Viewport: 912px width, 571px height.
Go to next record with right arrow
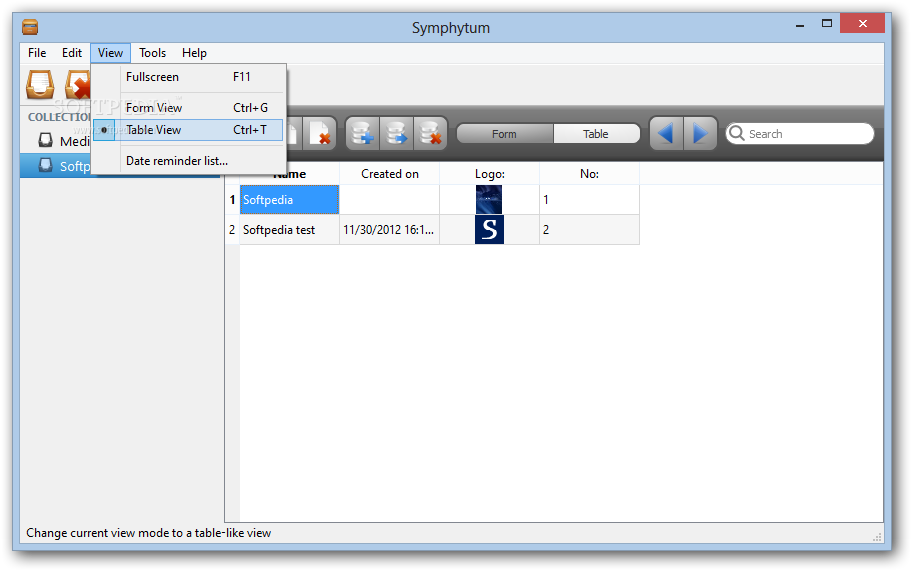[x=700, y=134]
